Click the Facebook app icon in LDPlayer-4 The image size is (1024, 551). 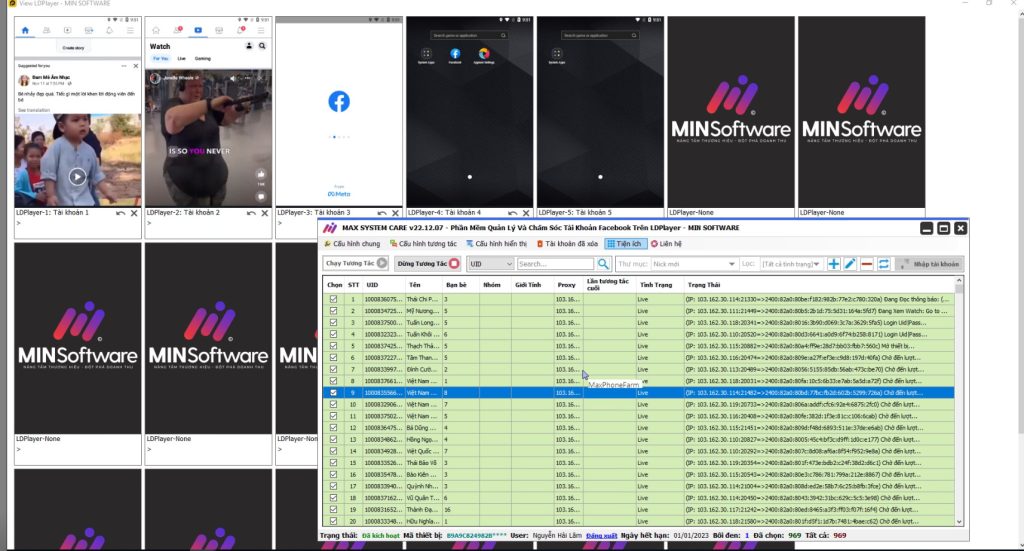[455, 54]
